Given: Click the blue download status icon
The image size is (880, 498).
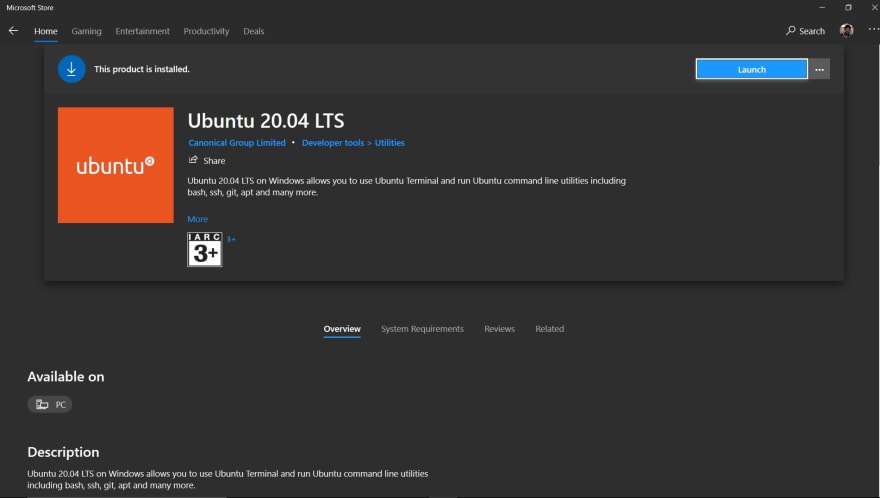Looking at the screenshot, I should [x=71, y=69].
